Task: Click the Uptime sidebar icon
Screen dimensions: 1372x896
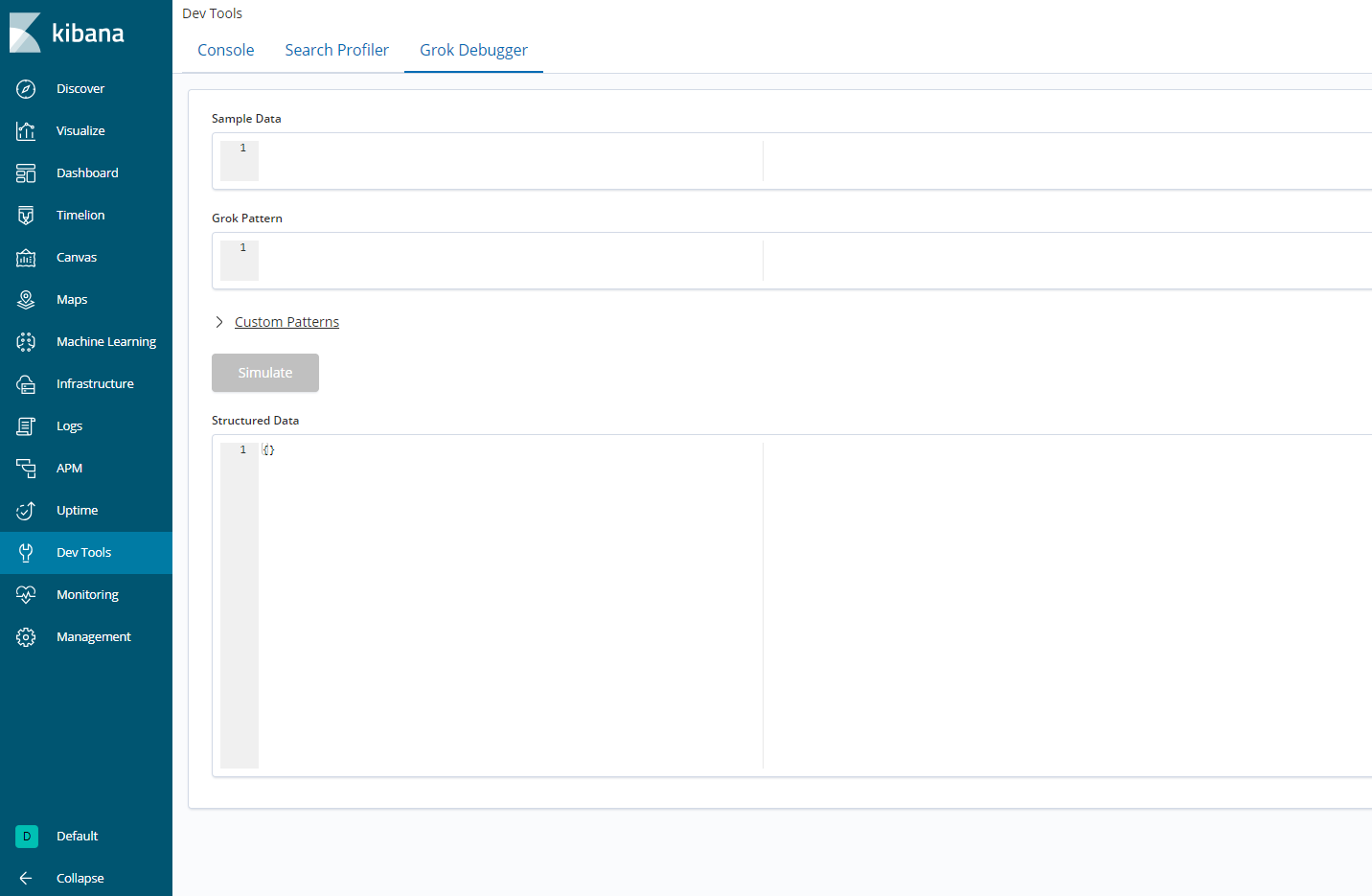Action: (x=26, y=511)
